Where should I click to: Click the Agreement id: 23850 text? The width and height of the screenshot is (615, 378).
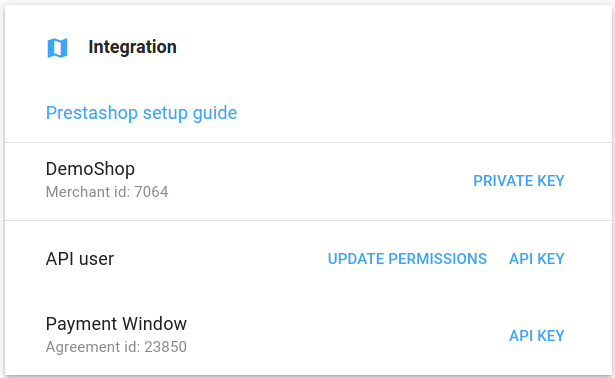tap(116, 347)
